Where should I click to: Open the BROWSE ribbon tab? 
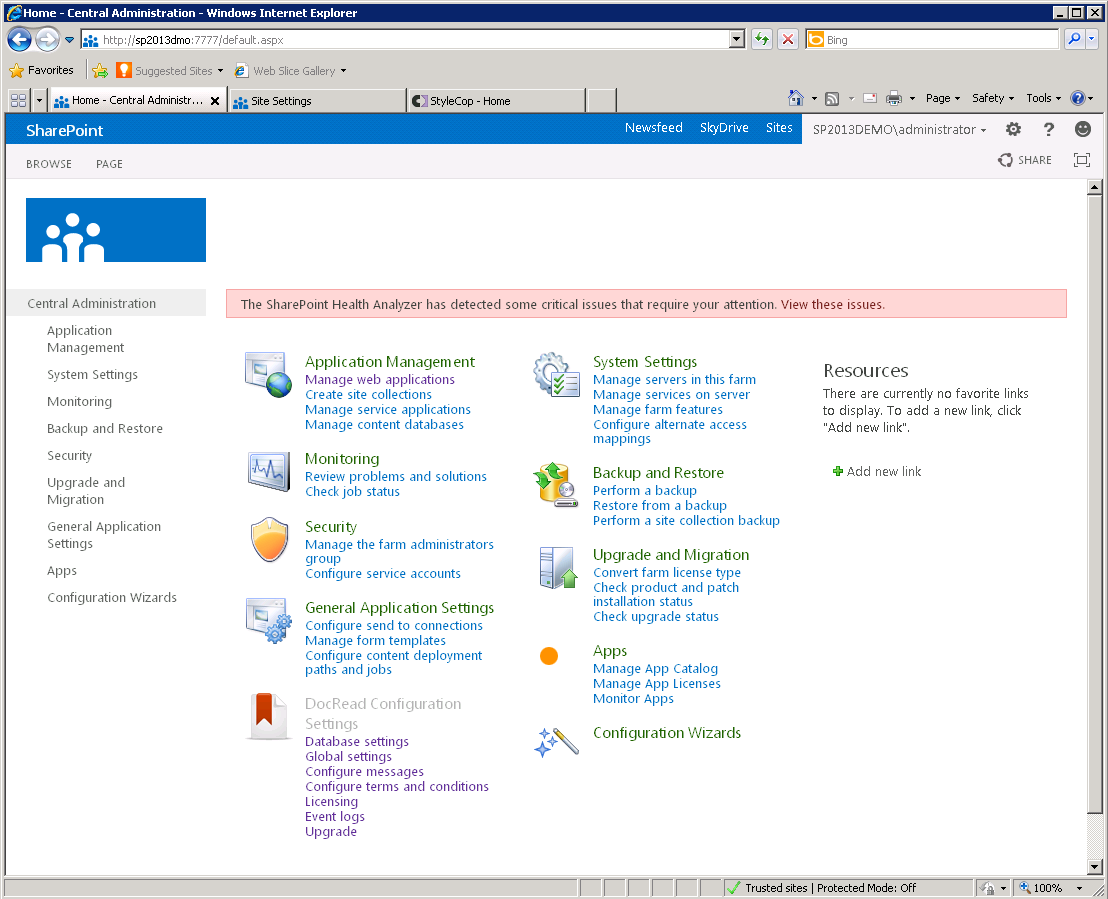49,164
